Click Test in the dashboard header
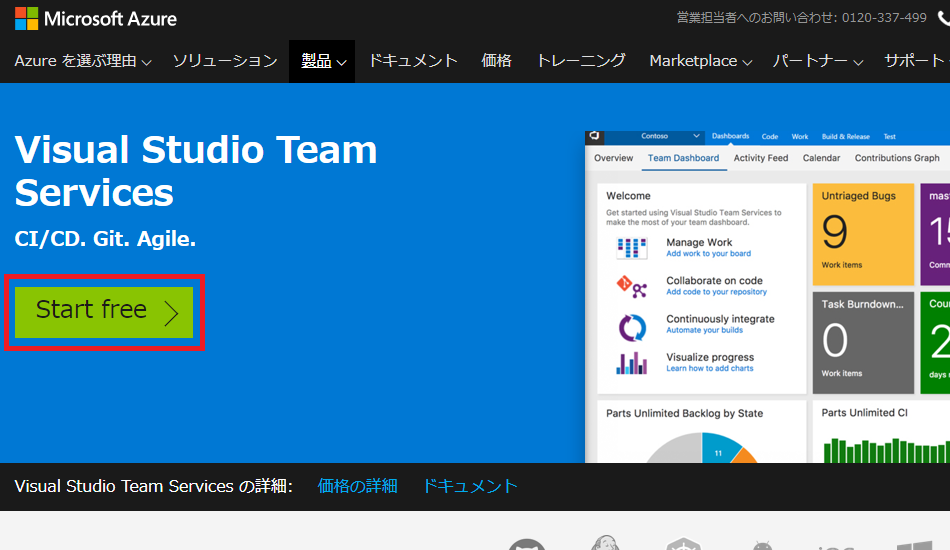950x550 pixels. (889, 136)
